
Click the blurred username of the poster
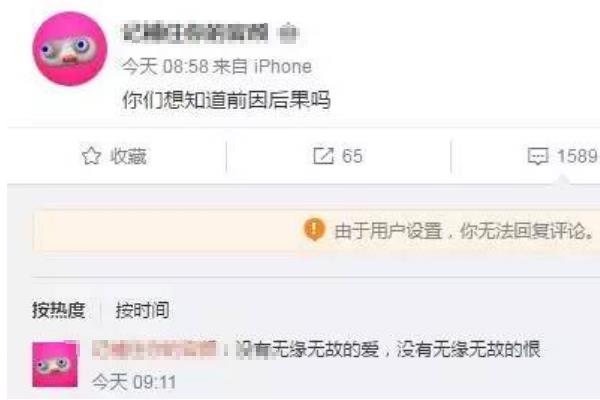pos(194,33)
